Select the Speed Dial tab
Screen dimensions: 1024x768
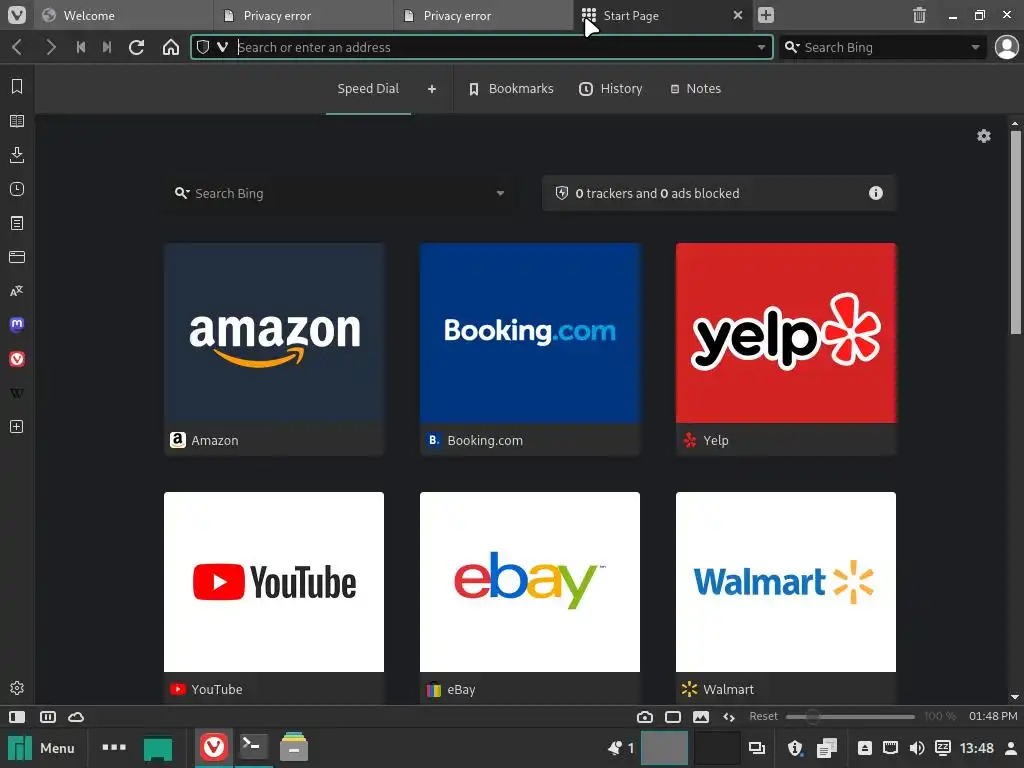(368, 88)
